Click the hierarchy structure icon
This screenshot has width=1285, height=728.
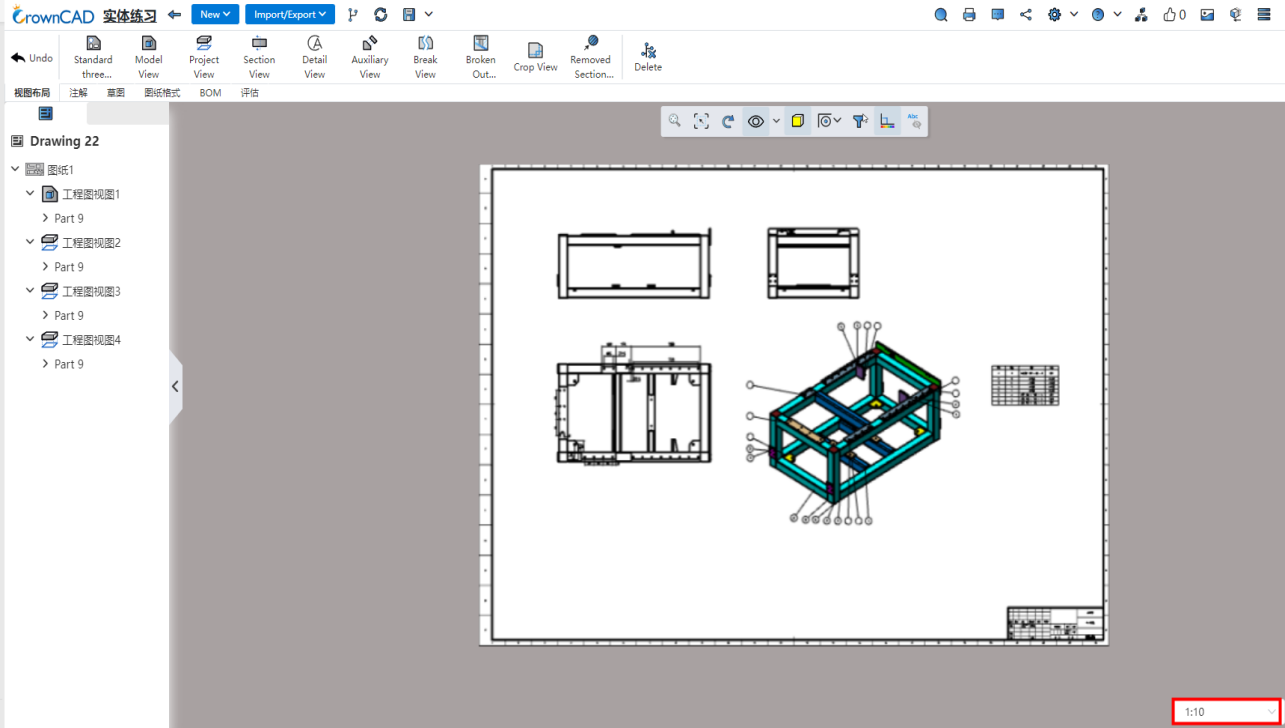(1141, 14)
